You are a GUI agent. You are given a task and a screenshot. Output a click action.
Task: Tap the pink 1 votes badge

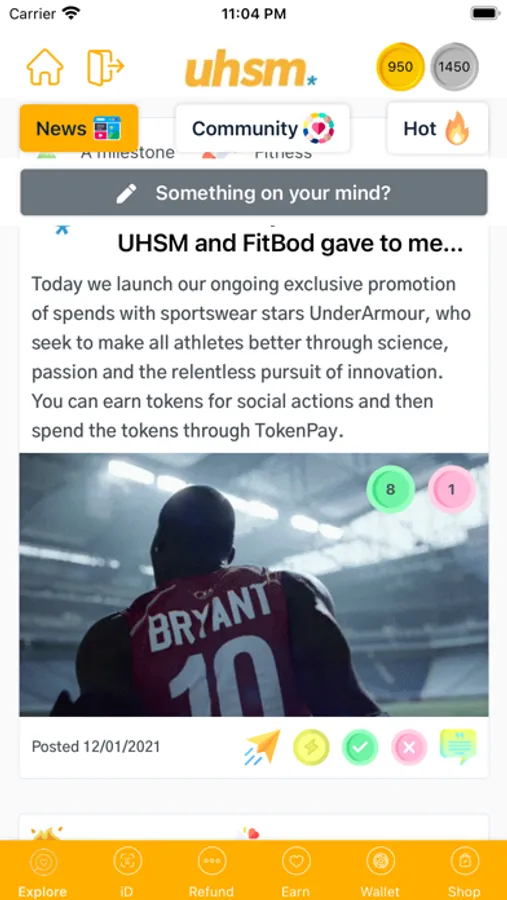(x=451, y=489)
